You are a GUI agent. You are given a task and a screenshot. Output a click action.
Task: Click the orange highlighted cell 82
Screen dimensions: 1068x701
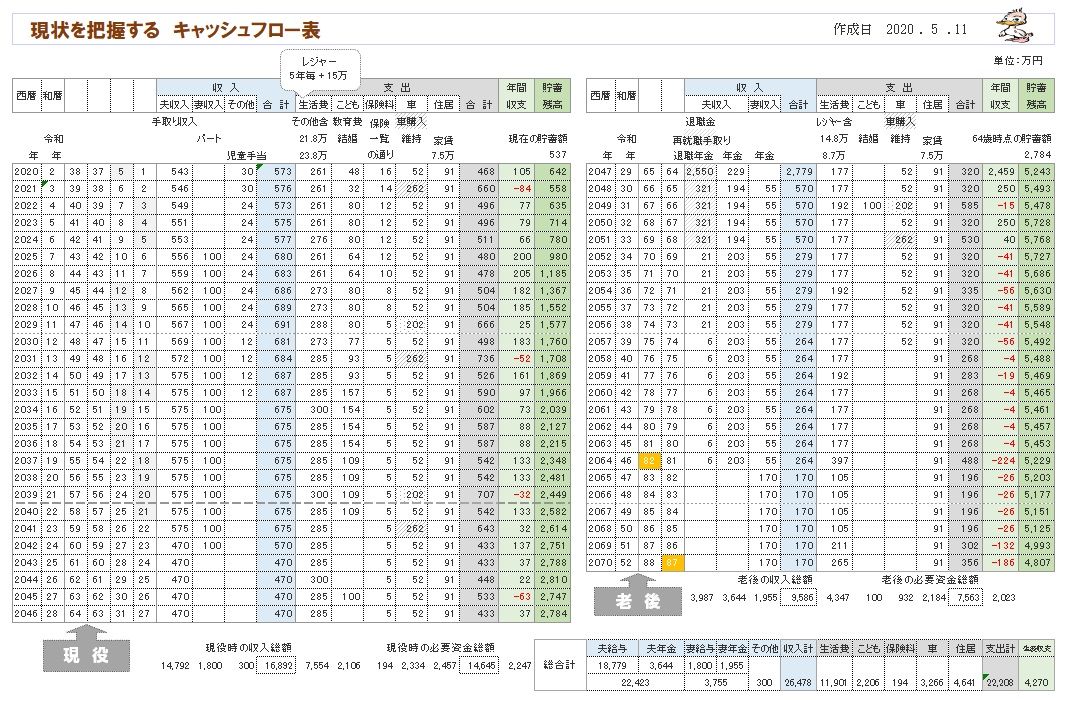(x=648, y=461)
